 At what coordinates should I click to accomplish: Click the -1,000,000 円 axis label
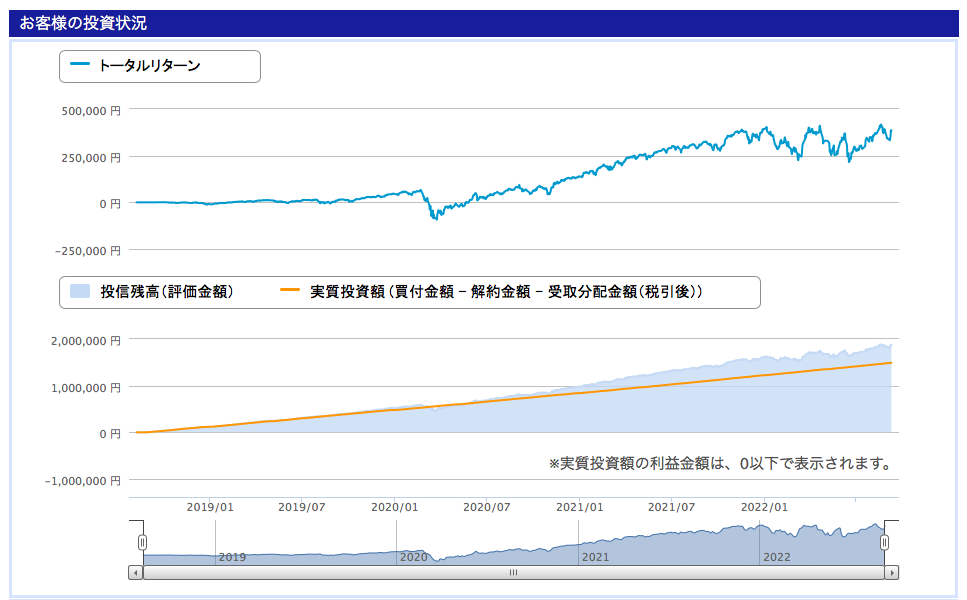83,481
